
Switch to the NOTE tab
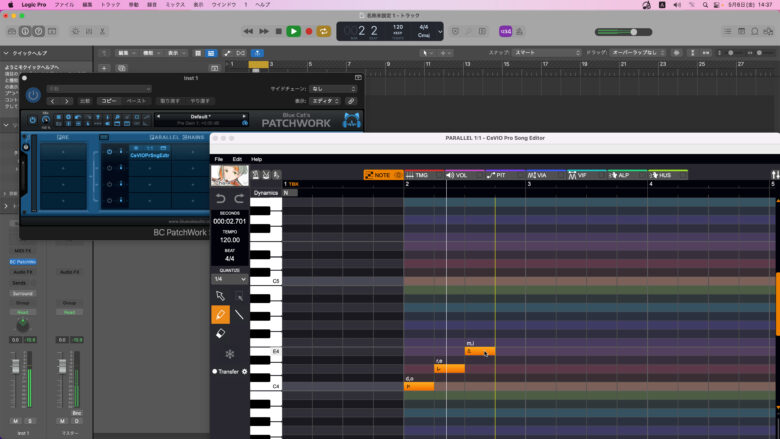coord(383,175)
